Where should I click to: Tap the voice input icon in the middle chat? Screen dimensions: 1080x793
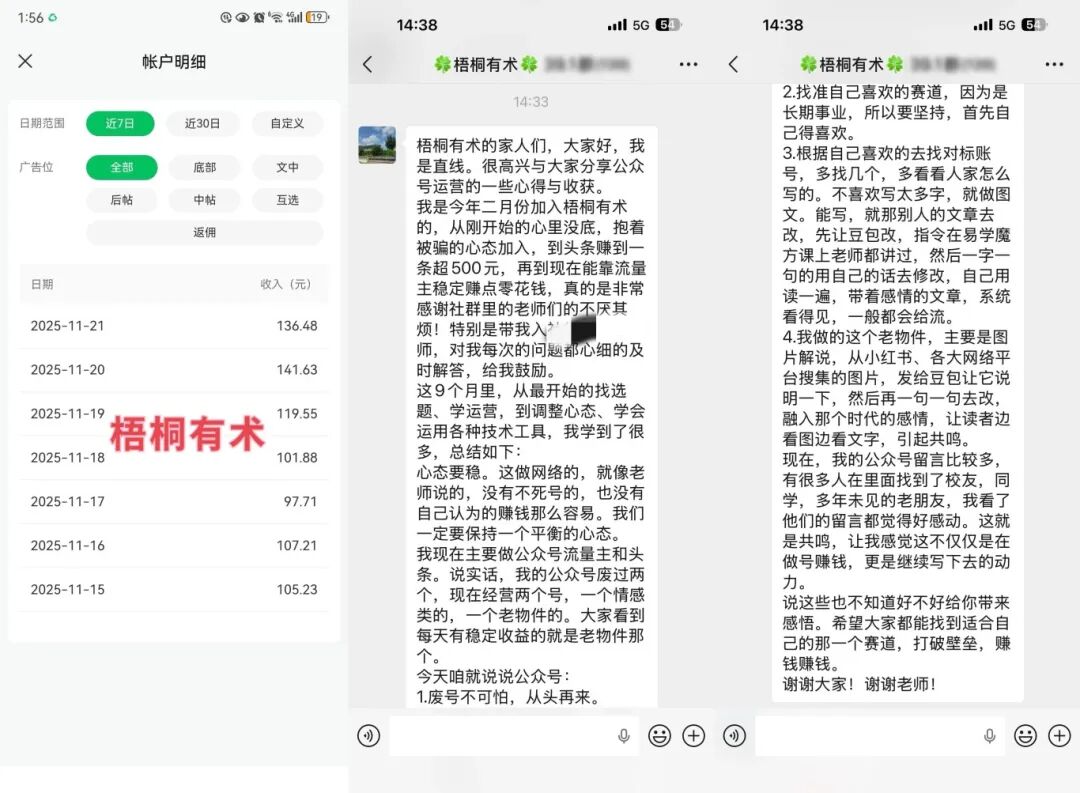(369, 736)
